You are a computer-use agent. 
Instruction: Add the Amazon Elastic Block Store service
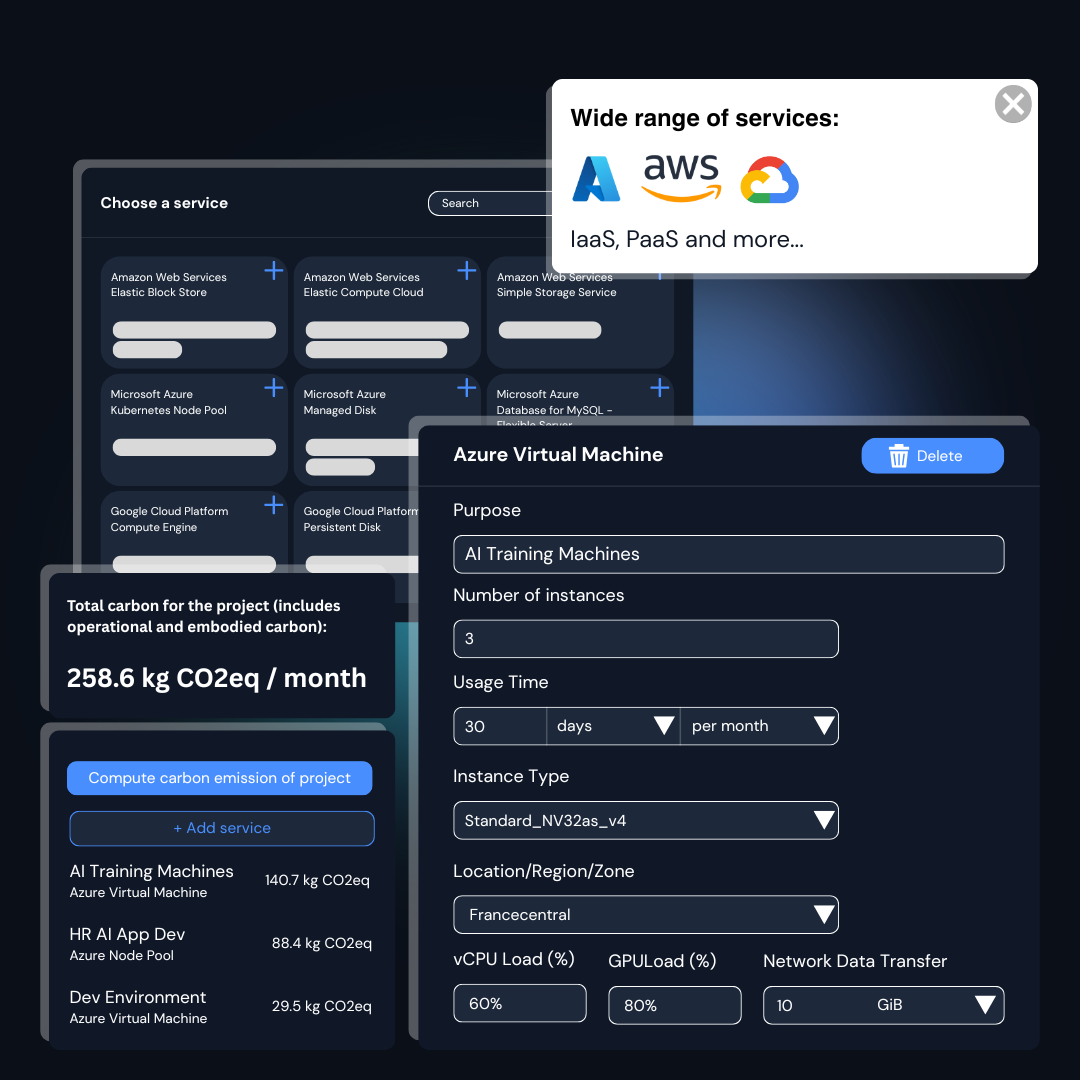273,270
